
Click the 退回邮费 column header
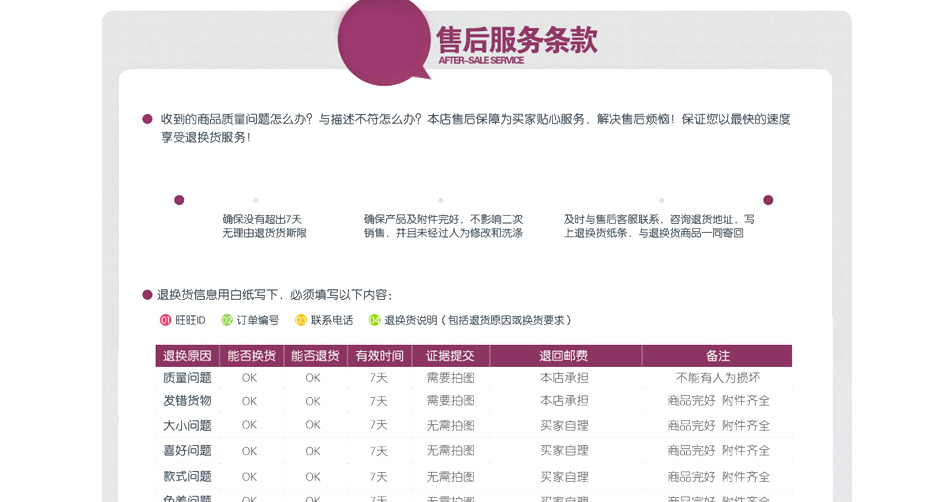pos(564,356)
